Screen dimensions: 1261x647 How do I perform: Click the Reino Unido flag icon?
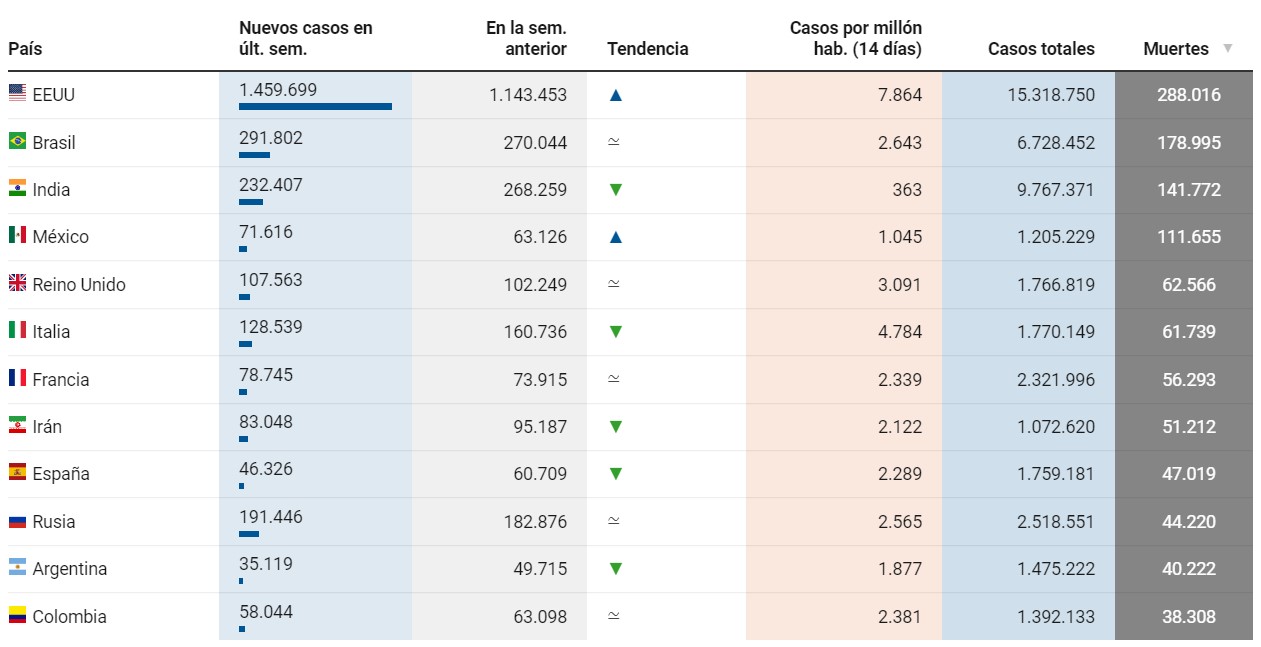click(17, 283)
